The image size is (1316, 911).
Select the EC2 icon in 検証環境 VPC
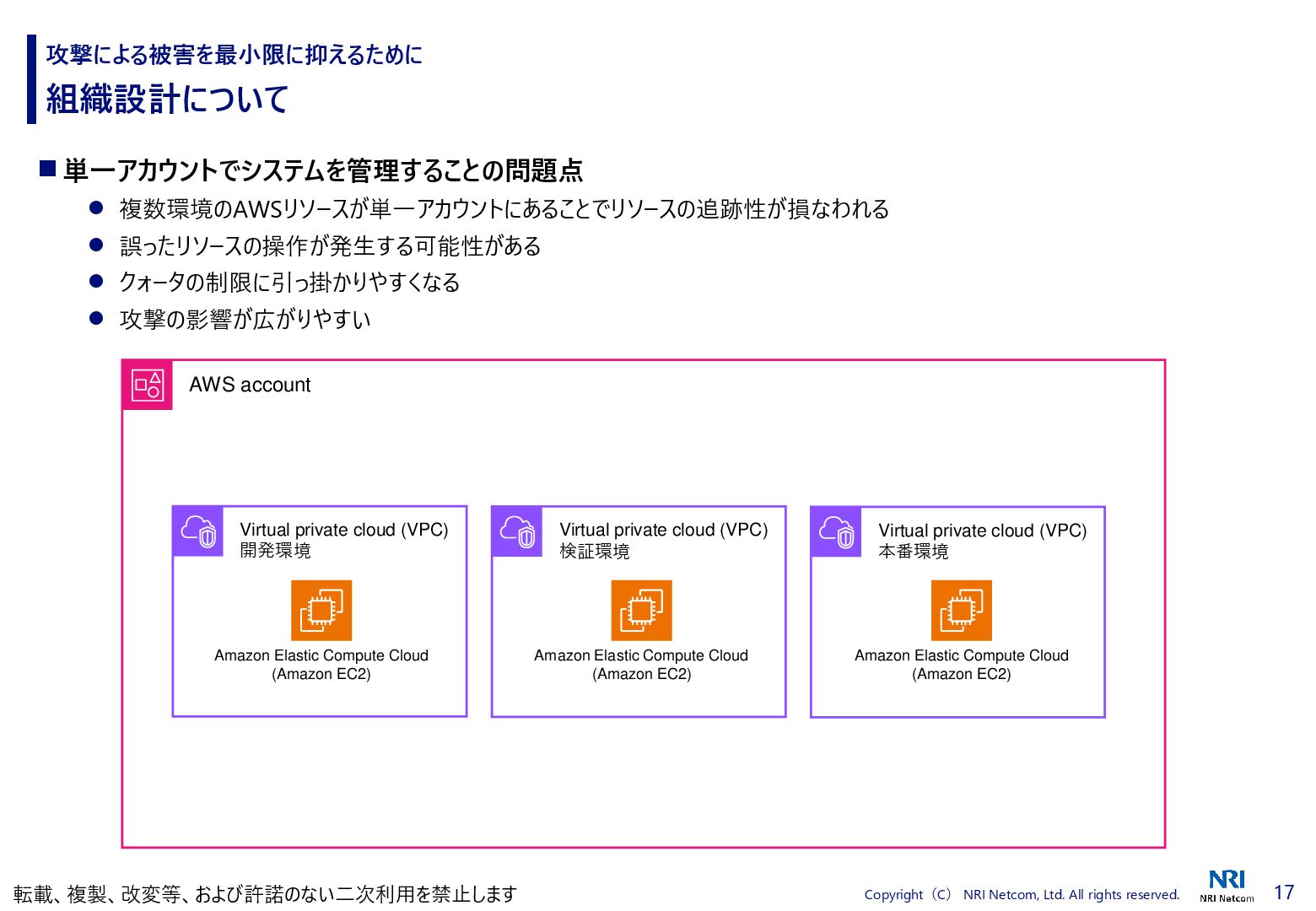pos(642,611)
